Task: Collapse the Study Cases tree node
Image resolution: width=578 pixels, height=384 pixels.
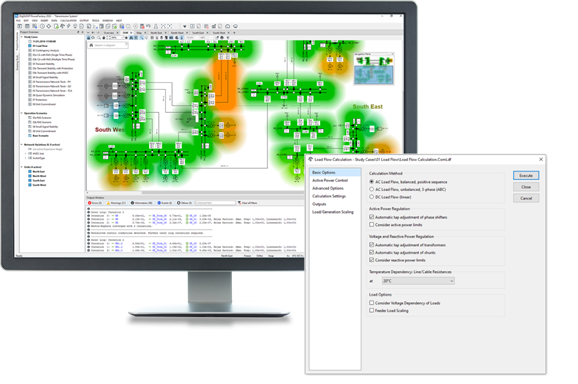Action: (x=21, y=37)
